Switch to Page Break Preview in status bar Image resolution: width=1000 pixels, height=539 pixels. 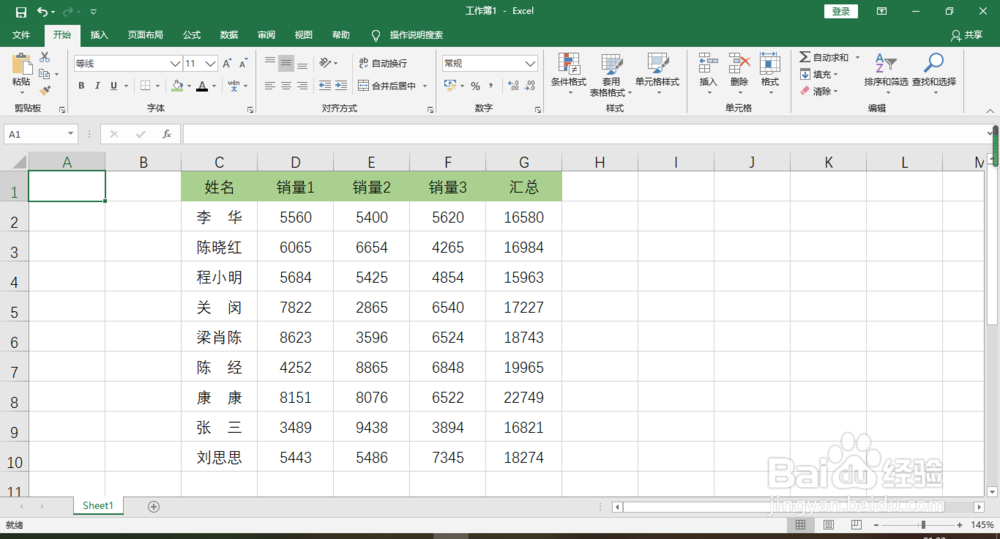(857, 524)
